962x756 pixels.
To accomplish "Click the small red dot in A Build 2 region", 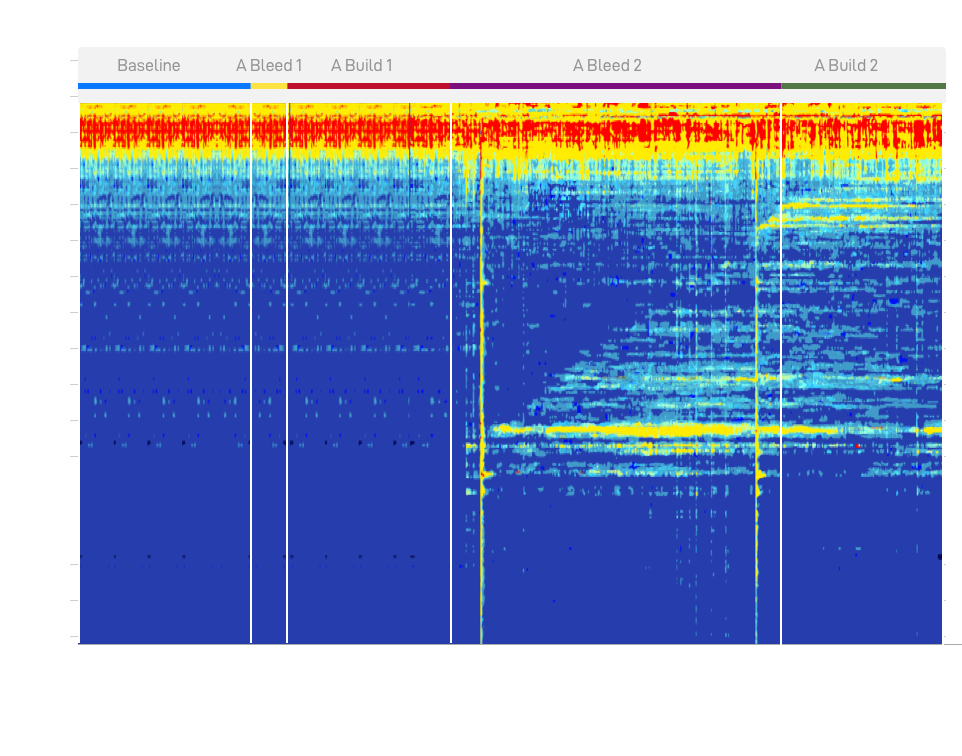I will tap(858, 445).
